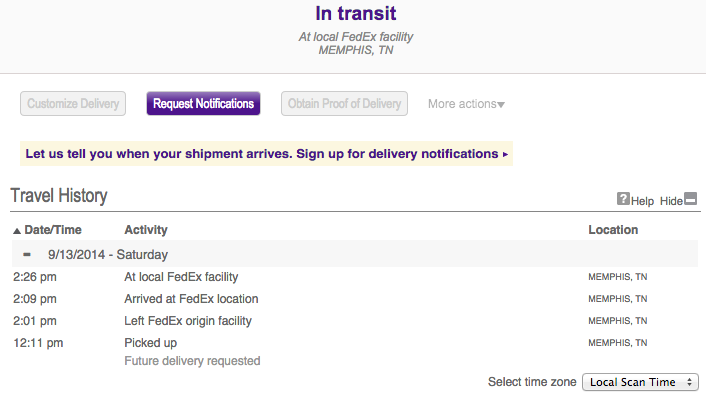Open the Local Scan Time zone selector

pos(640,382)
